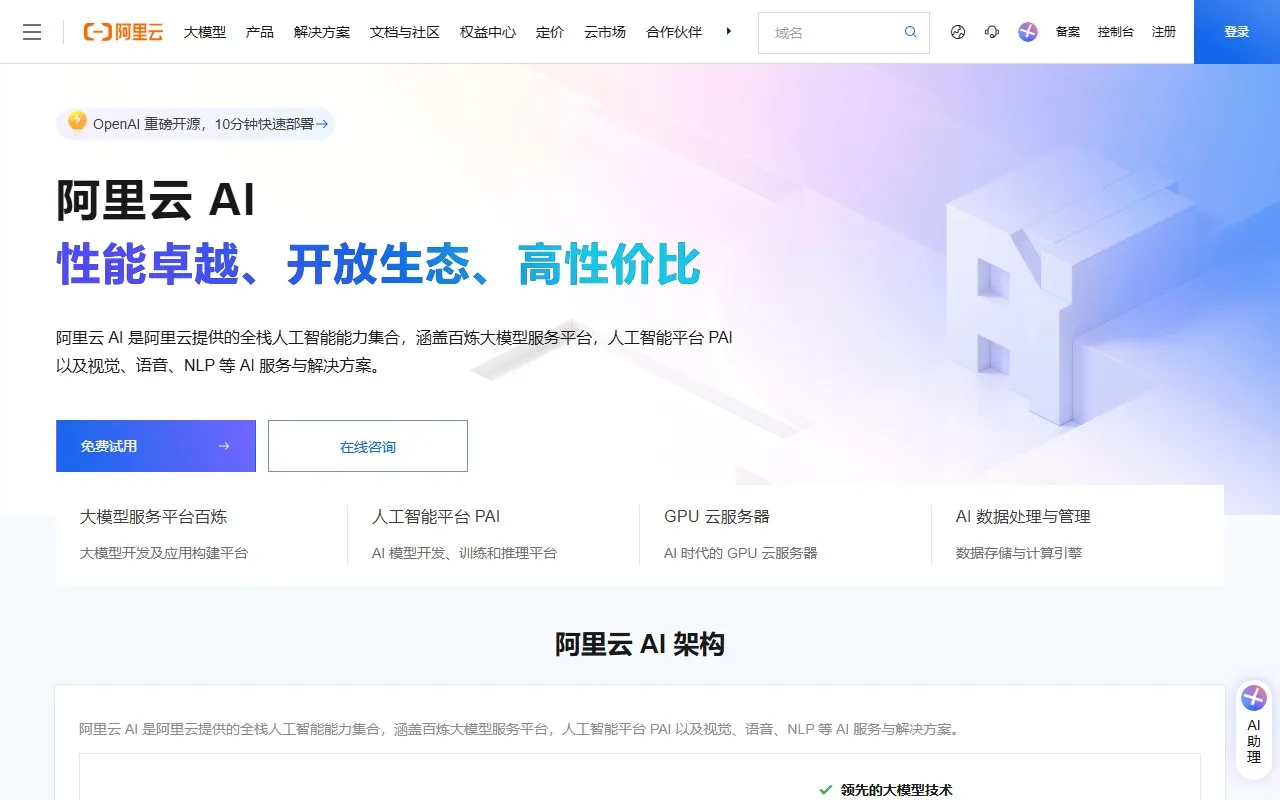Click the 免费试用 button
Screen dimensions: 1280x800
(155, 446)
